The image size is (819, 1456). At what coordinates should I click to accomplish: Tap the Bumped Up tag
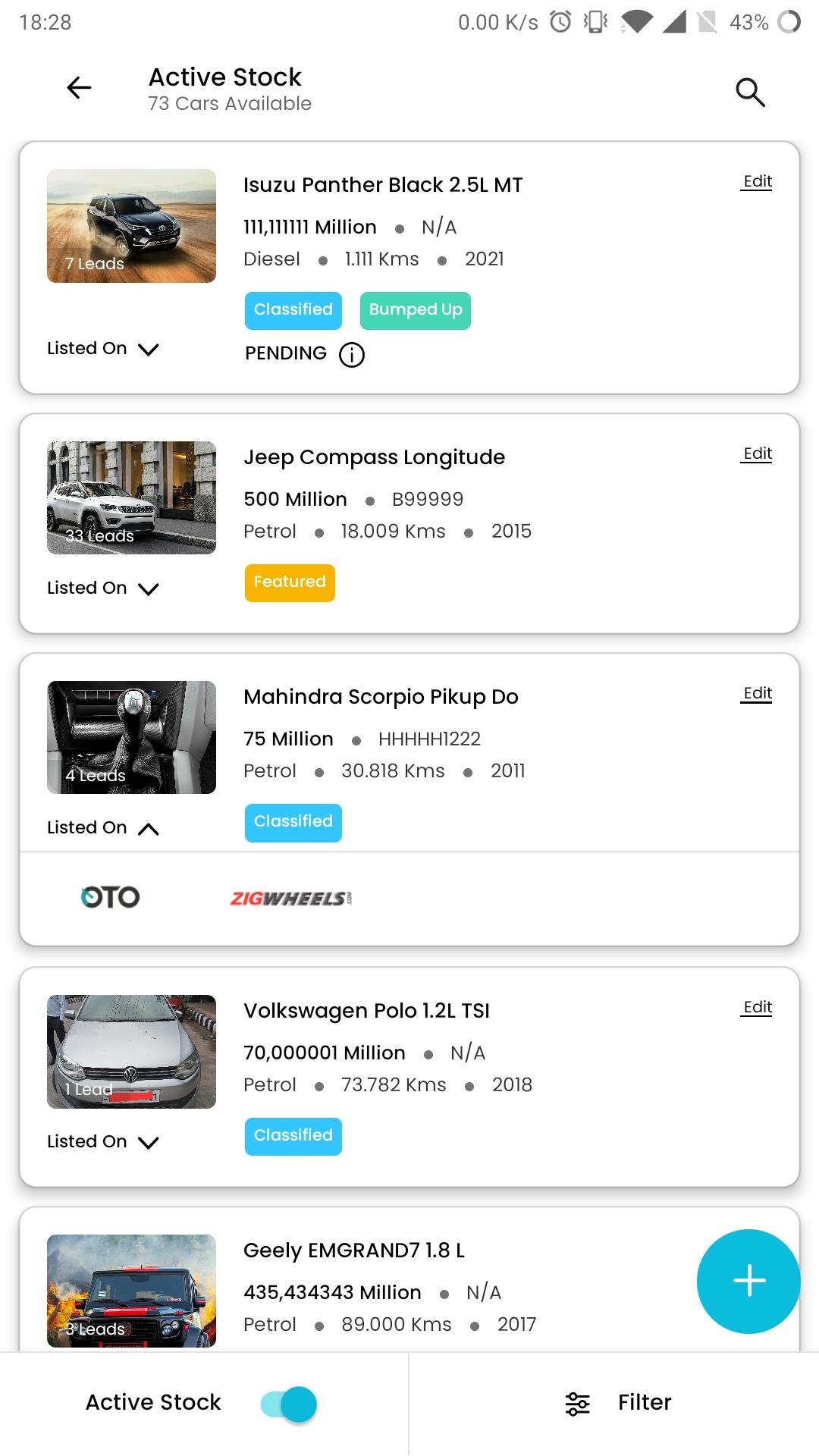[x=416, y=310]
